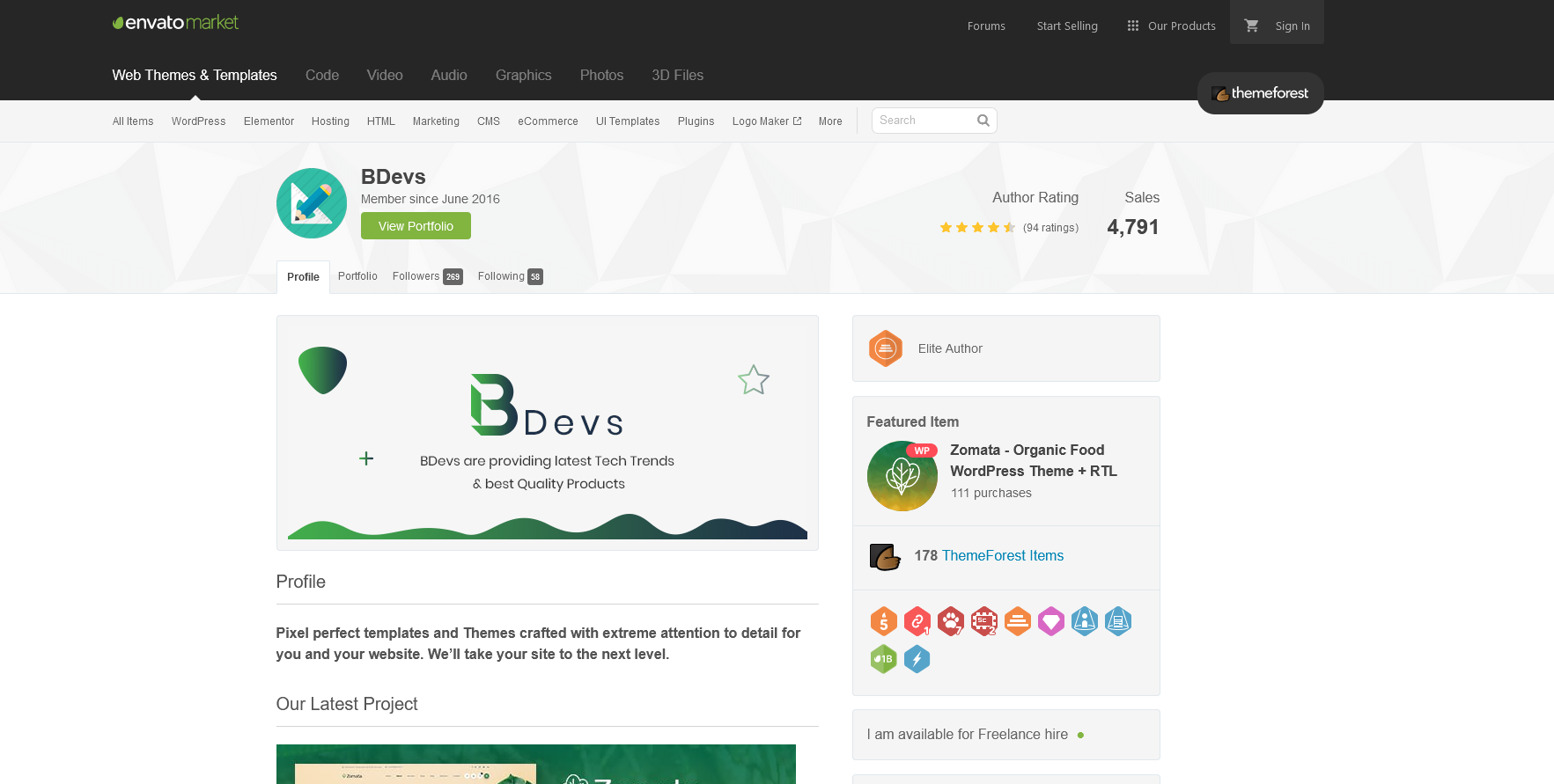Select the Video category

pyautogui.click(x=385, y=76)
